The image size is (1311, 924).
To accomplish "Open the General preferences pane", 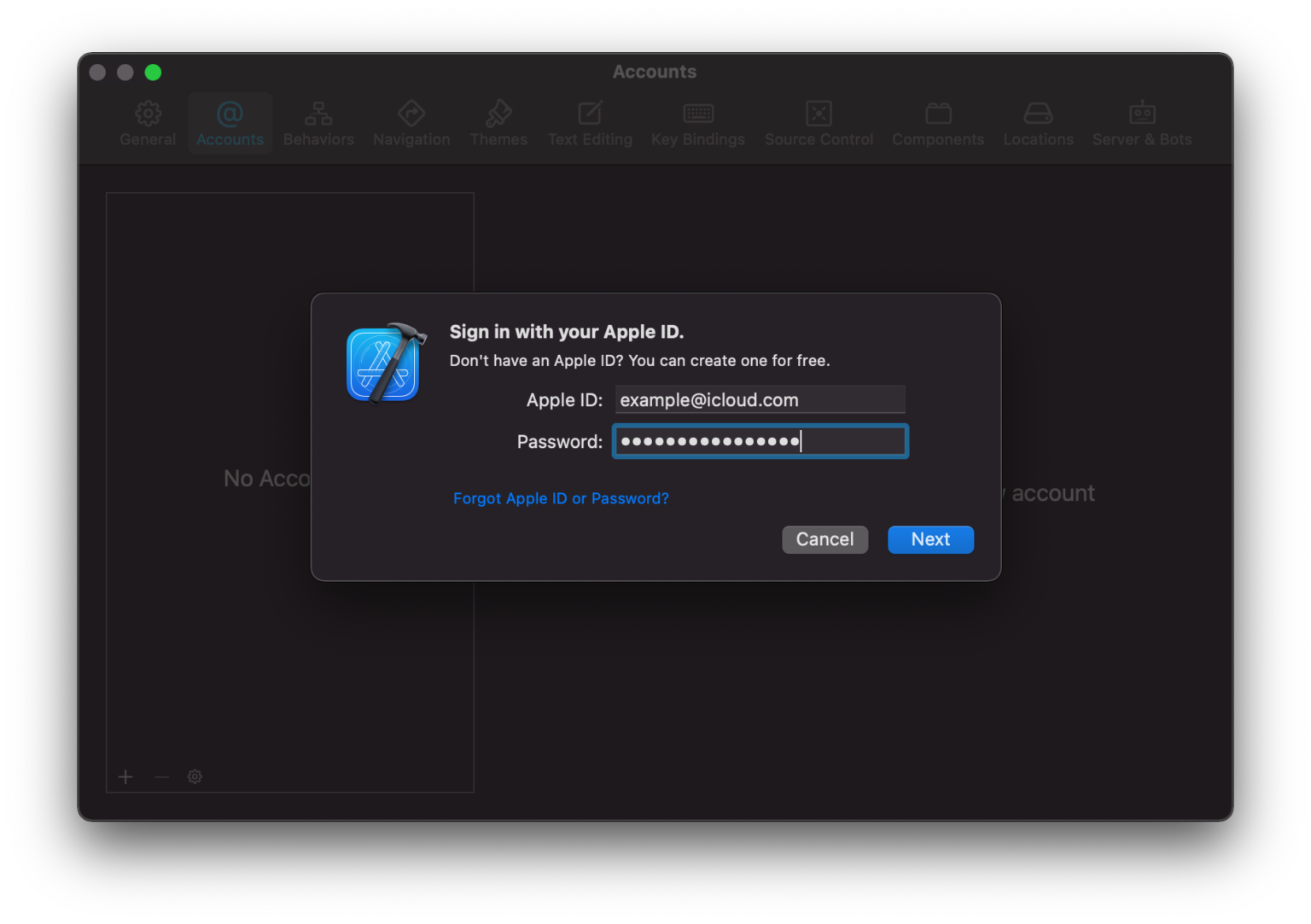I will [148, 122].
